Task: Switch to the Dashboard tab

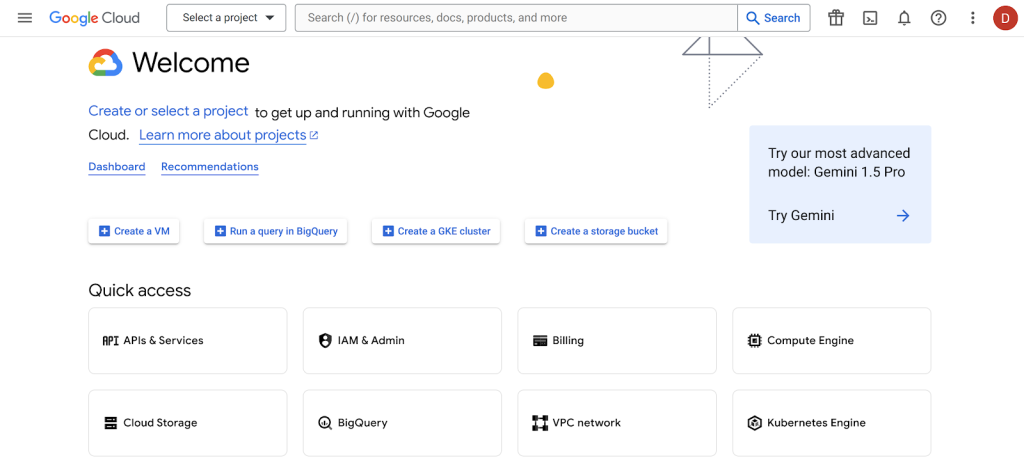Action: [x=117, y=167]
